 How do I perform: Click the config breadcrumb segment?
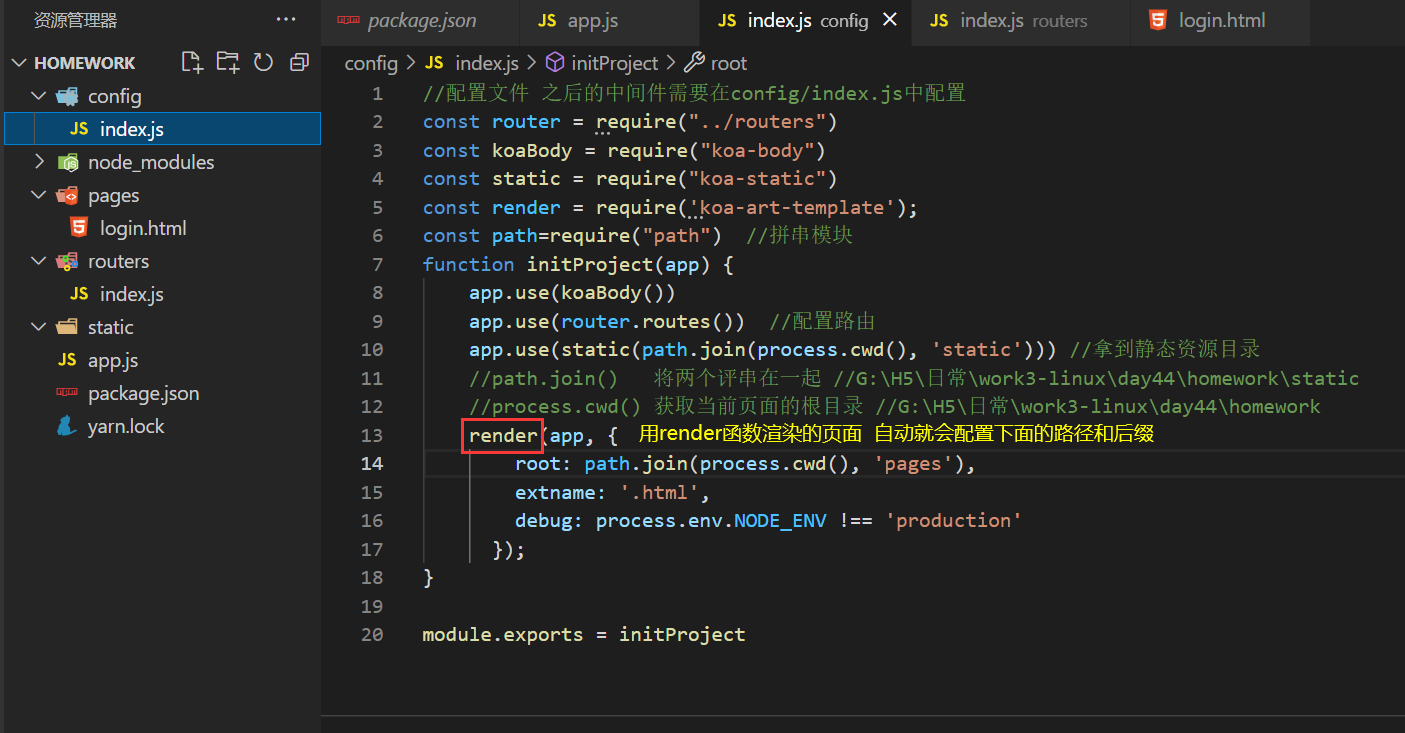tap(371, 63)
